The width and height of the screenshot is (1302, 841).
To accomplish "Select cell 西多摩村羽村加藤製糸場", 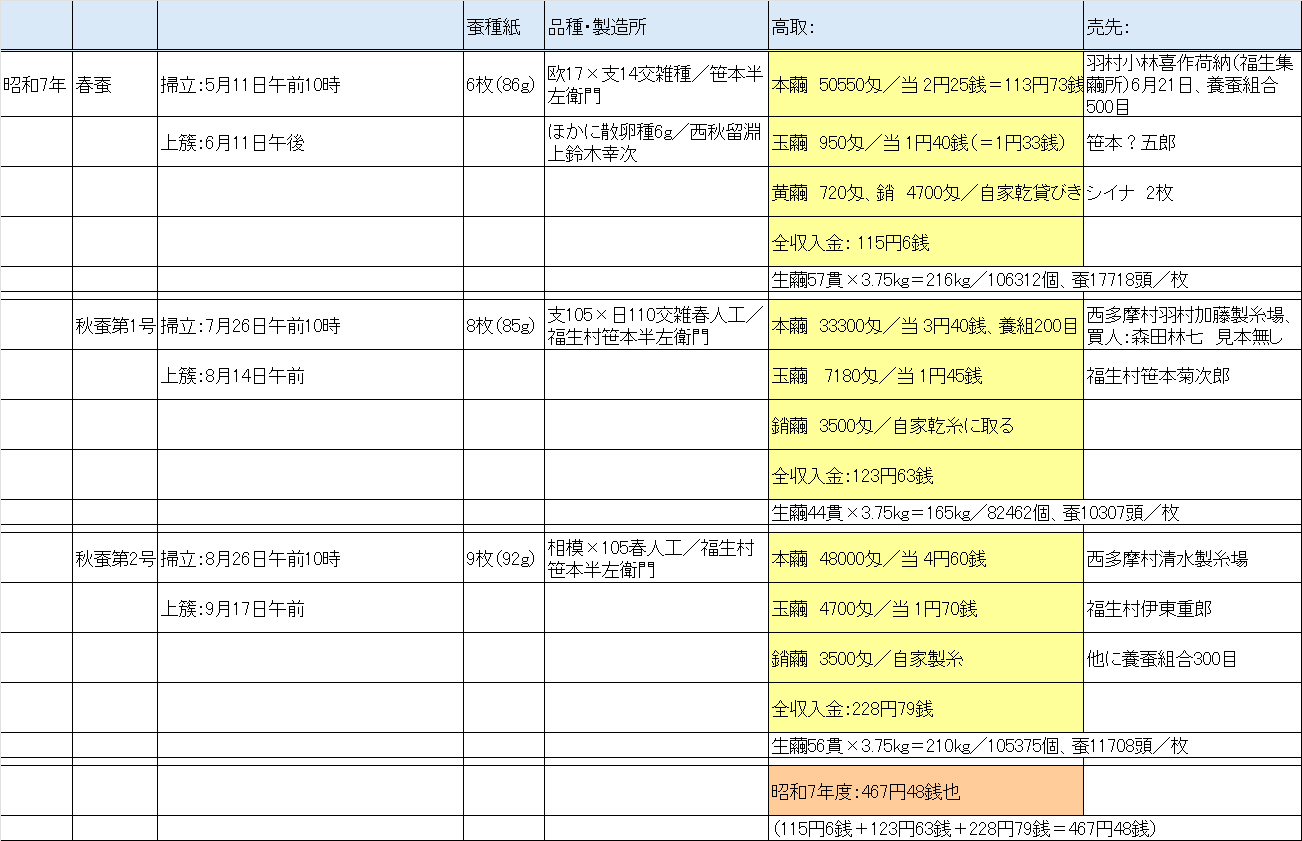I will 1193,325.
